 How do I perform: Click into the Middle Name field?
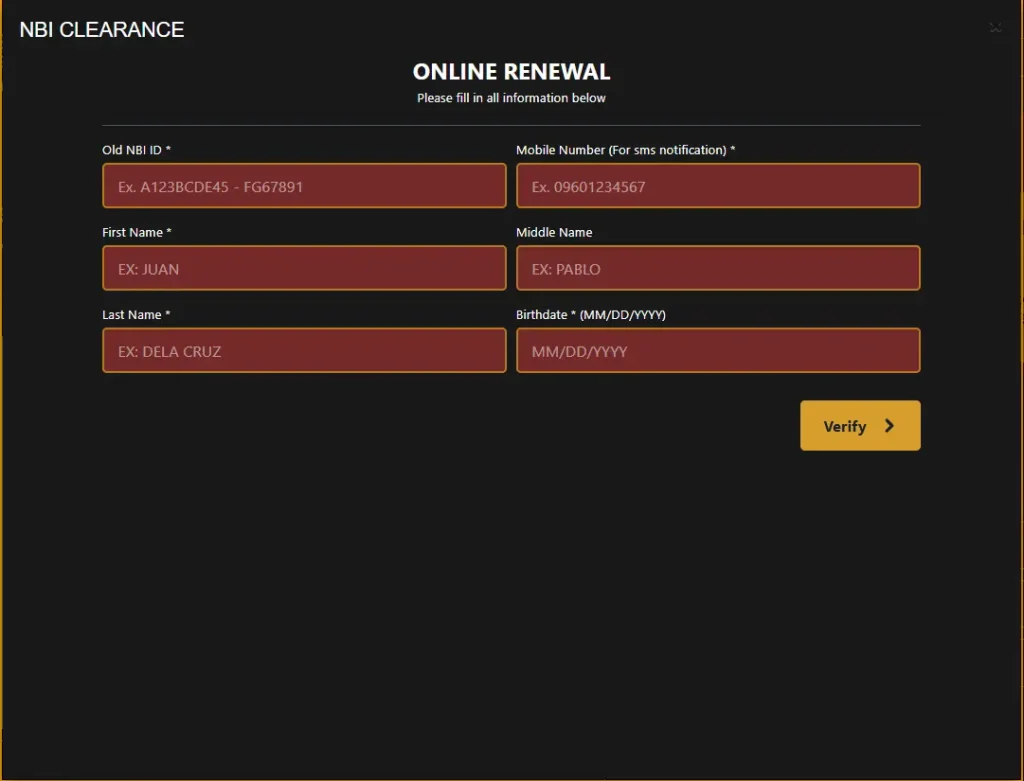718,268
